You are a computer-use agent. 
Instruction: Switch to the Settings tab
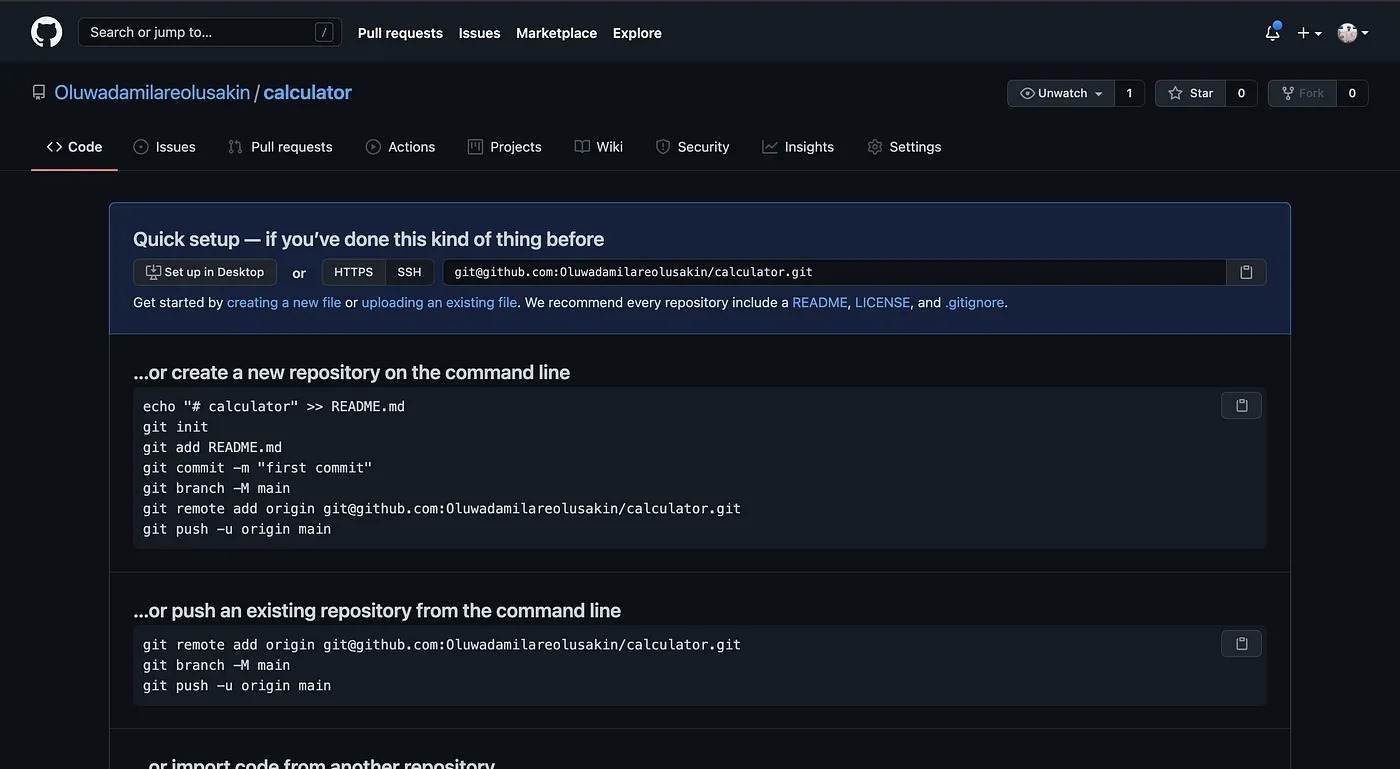click(x=904, y=147)
